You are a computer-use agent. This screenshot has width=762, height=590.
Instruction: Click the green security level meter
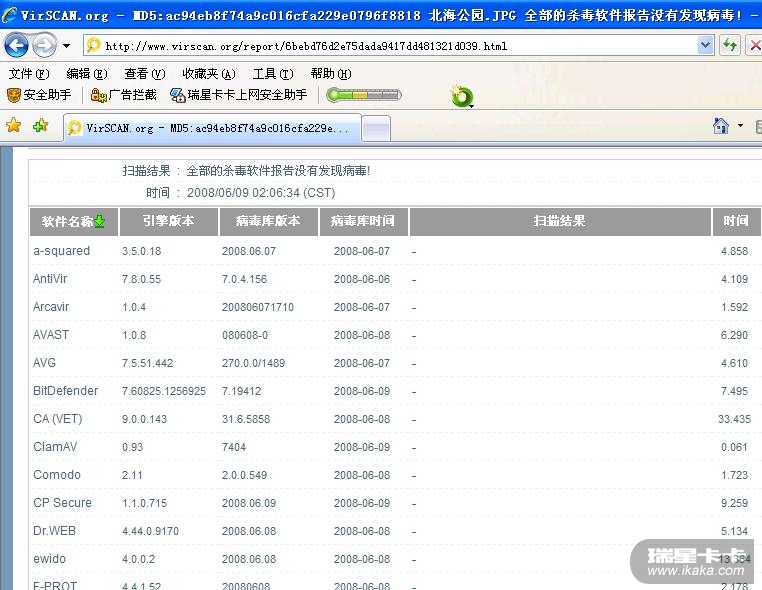[x=364, y=95]
